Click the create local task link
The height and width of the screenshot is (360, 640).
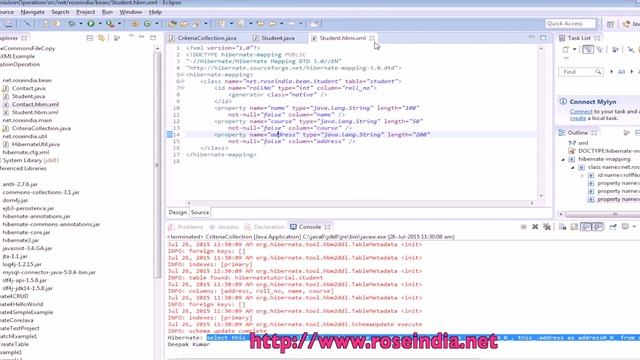[x=578, y=118]
